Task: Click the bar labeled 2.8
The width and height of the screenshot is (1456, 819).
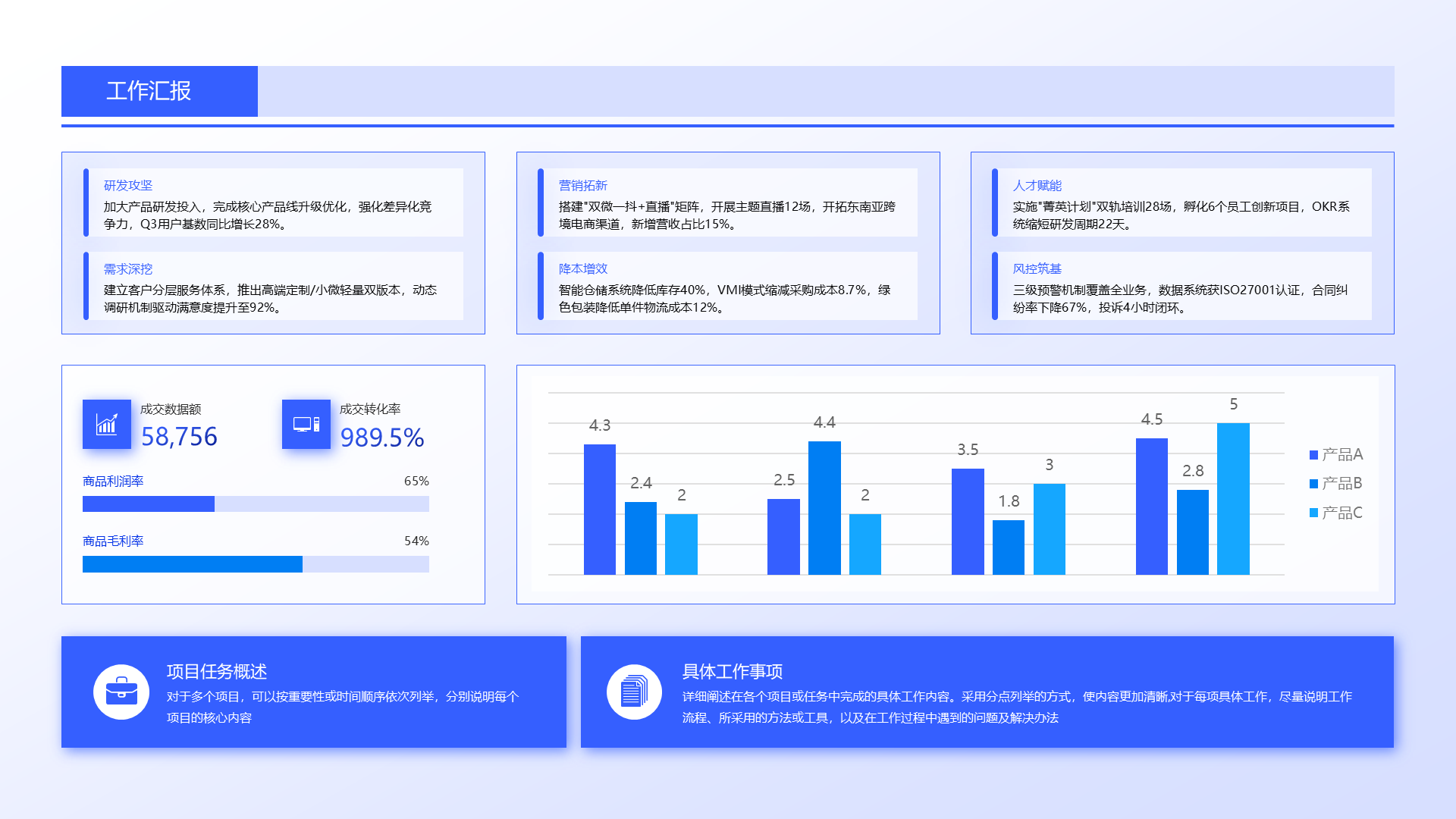Action: [x=1193, y=532]
